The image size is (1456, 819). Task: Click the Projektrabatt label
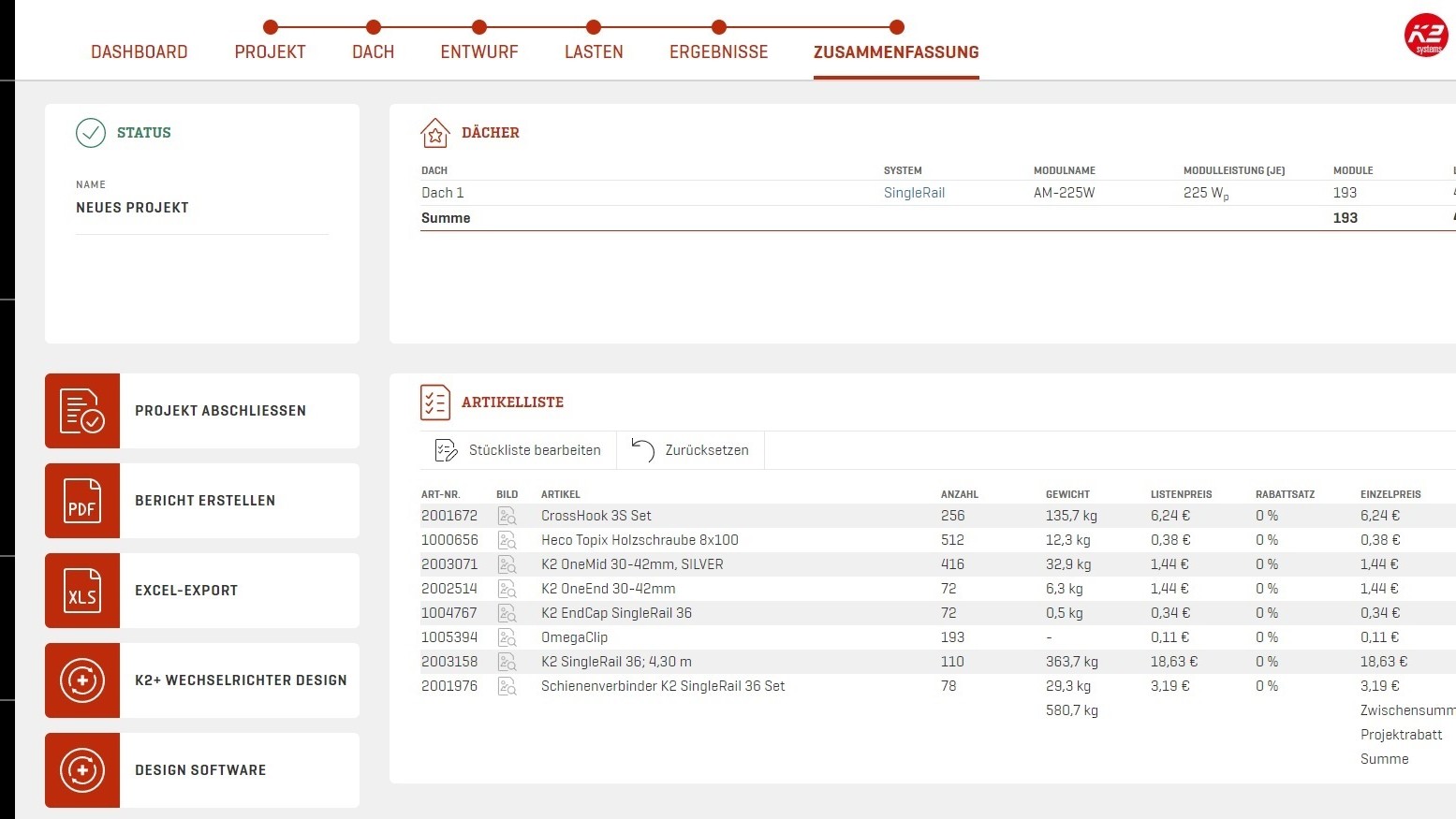[1402, 735]
